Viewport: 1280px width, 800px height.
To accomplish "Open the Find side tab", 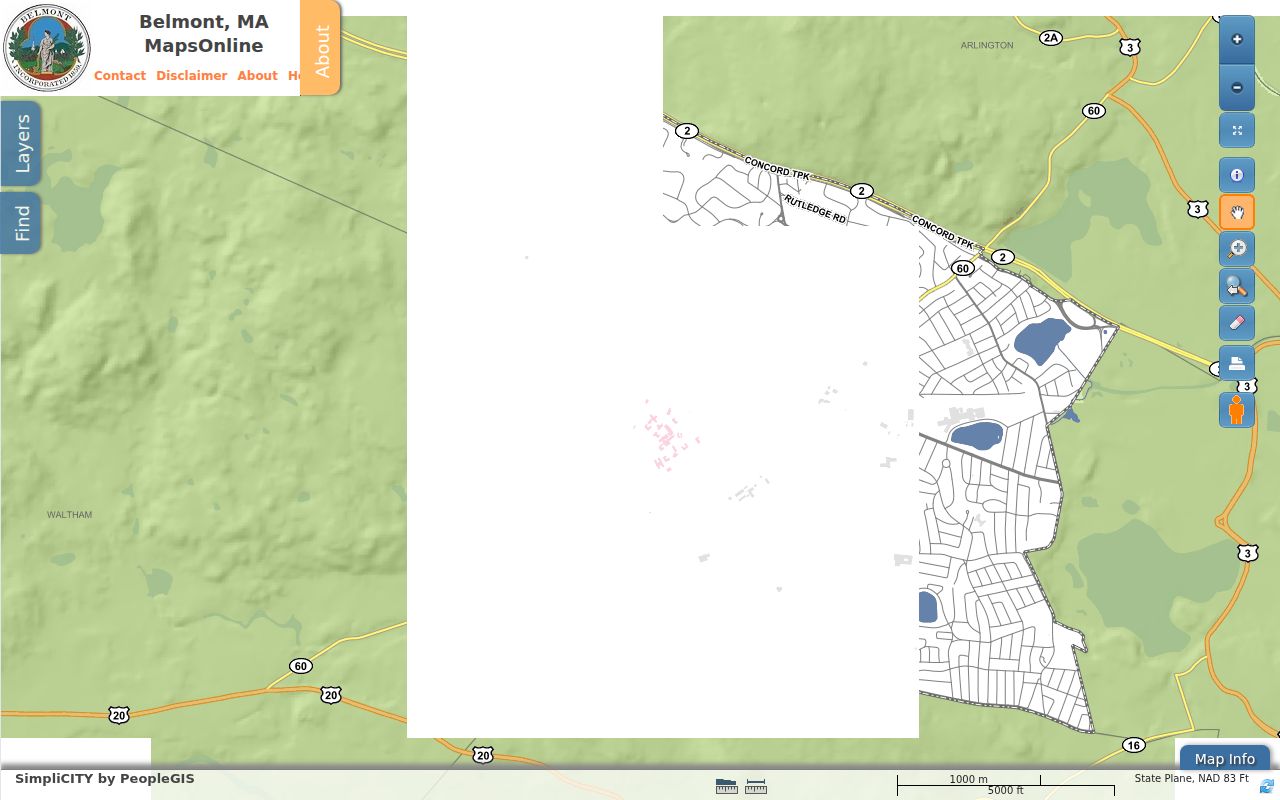I will coord(21,223).
